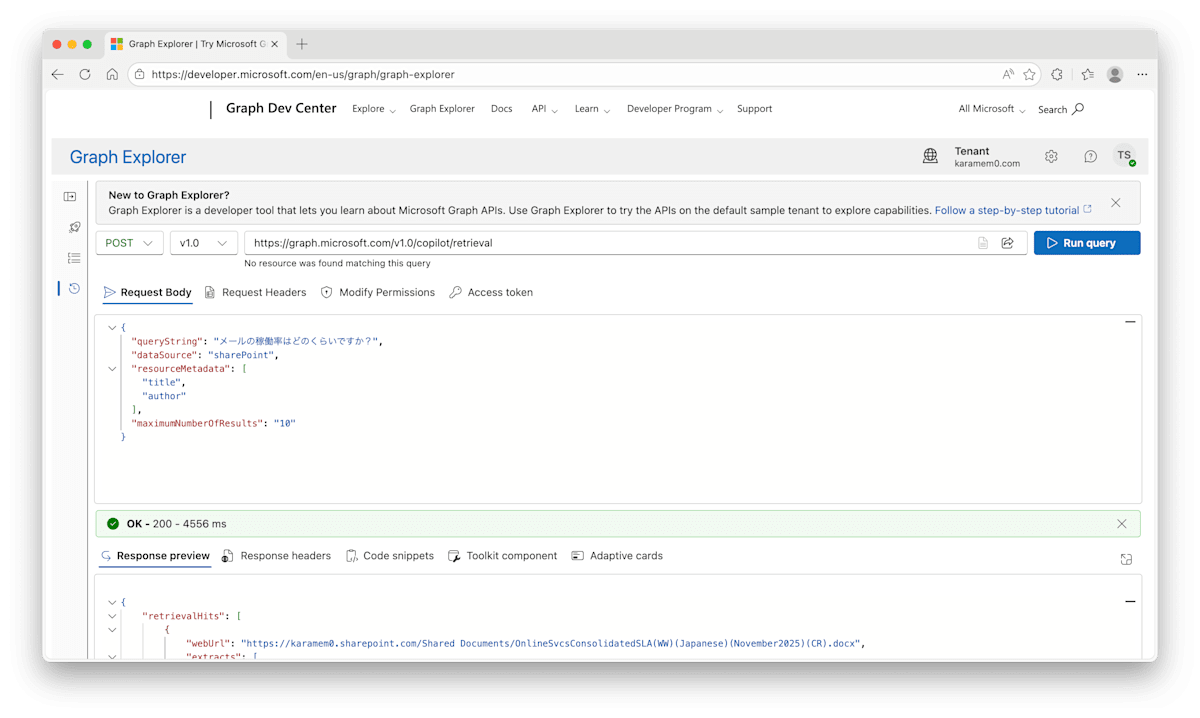This screenshot has height=718, width=1200.
Task: Open the v1.0 API version dropdown
Action: tap(203, 242)
